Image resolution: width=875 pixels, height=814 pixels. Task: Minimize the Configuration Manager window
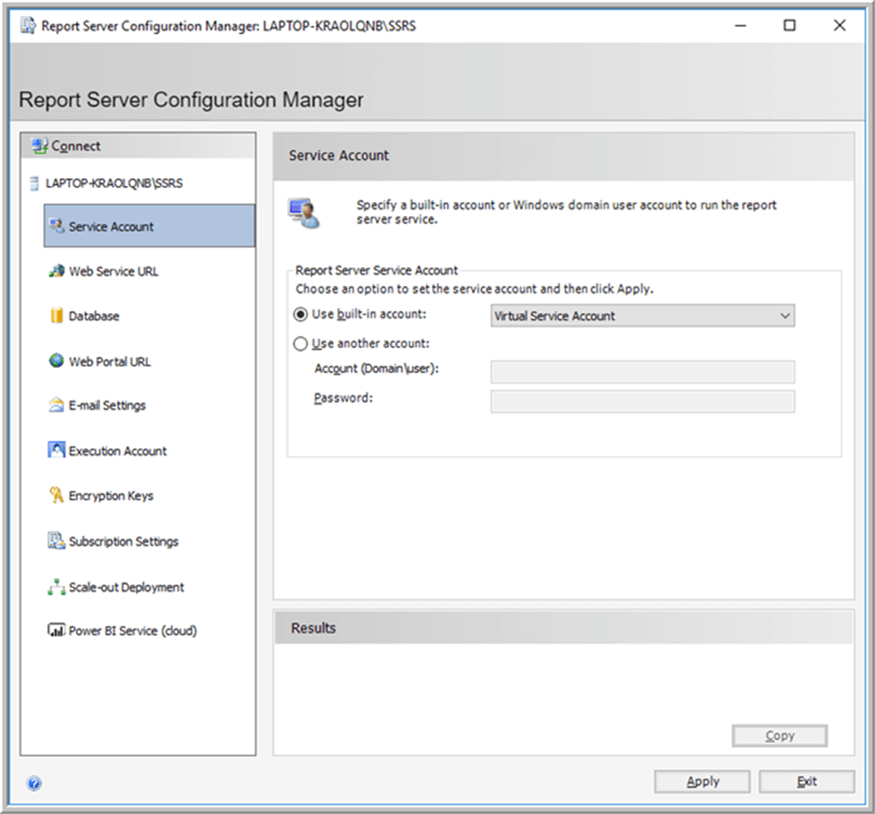pos(741,26)
